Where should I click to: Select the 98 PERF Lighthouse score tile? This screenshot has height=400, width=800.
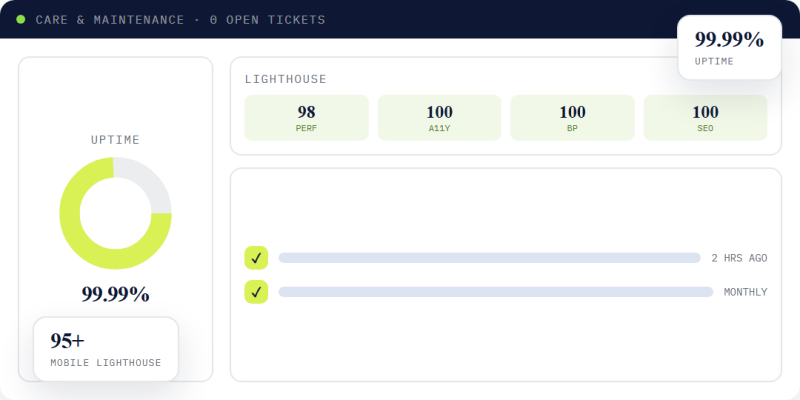306,117
